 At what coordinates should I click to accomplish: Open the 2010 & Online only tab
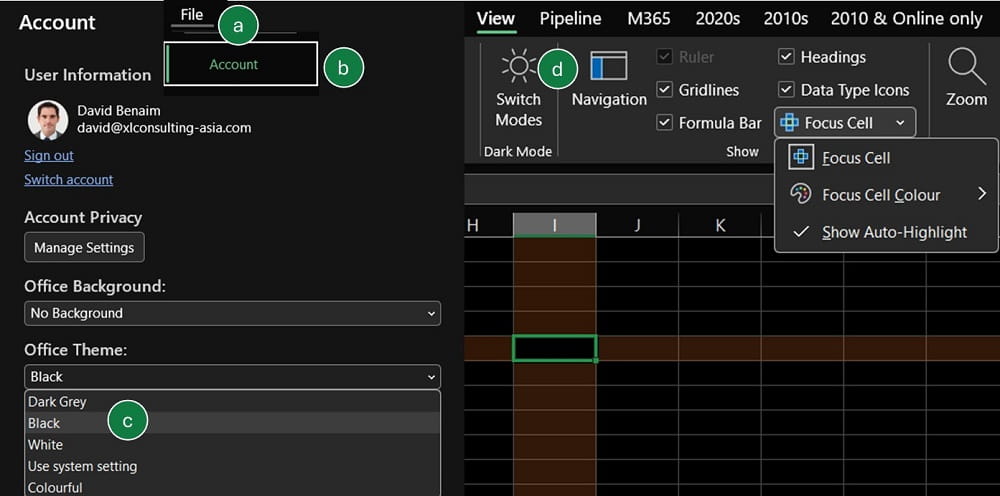[x=906, y=18]
